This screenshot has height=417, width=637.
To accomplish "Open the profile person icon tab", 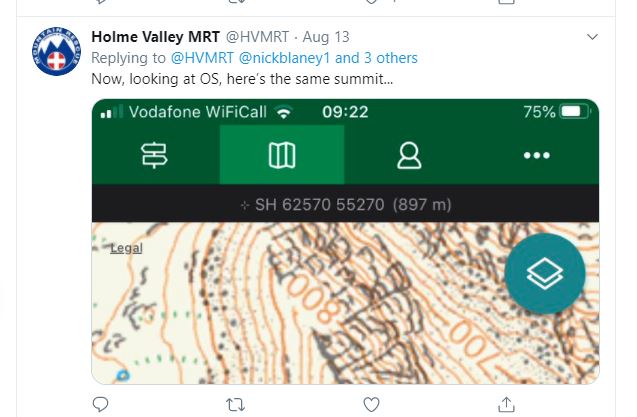I will click(408, 155).
